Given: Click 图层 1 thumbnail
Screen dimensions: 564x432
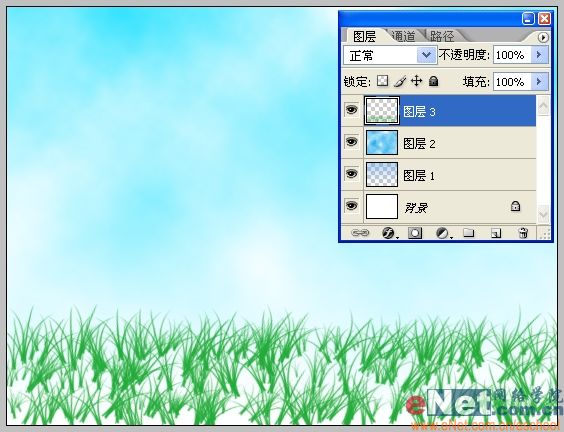Looking at the screenshot, I should (382, 174).
